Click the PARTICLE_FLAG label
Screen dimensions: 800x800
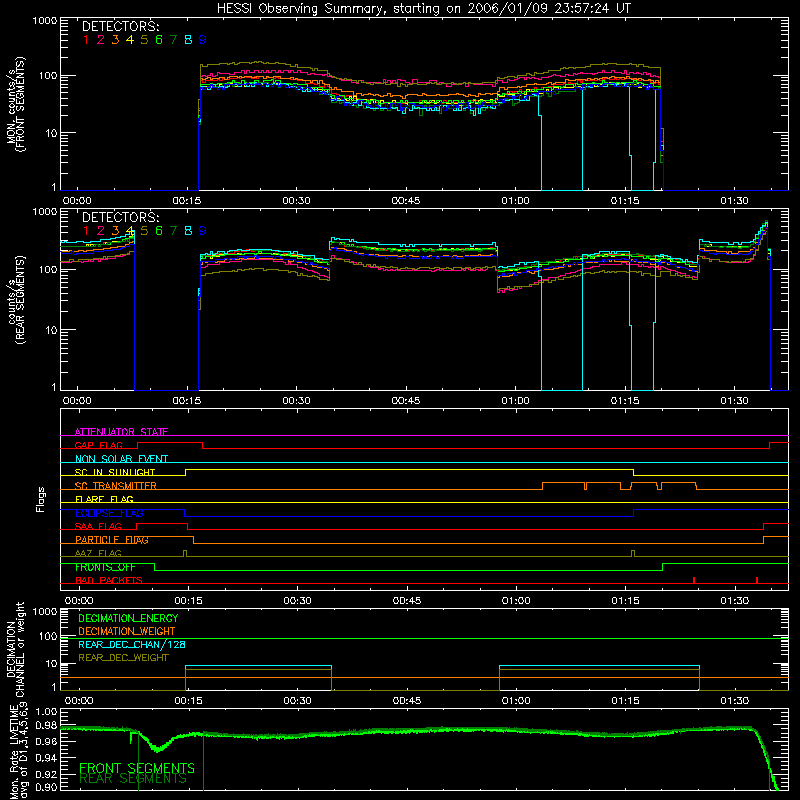pyautogui.click(x=112, y=540)
